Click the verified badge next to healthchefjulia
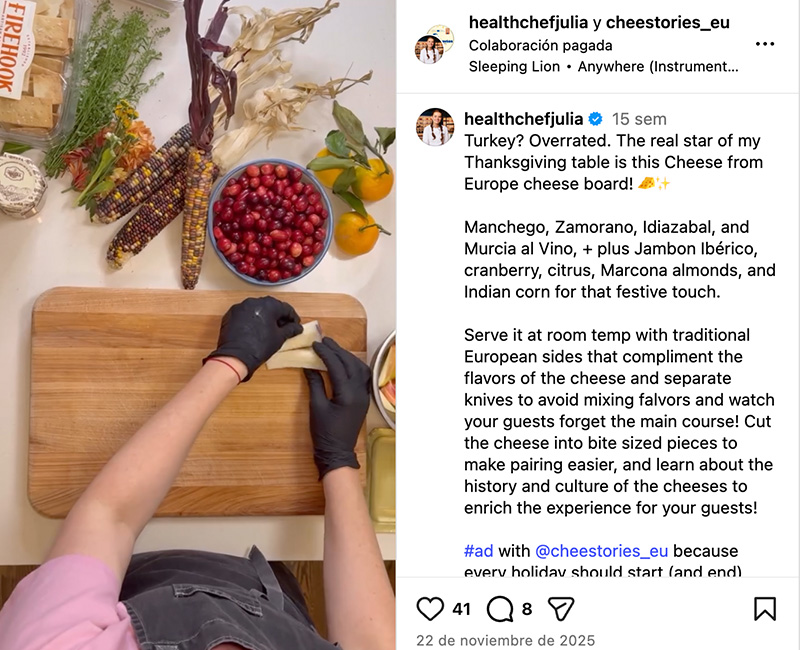The image size is (800, 650). 595,119
